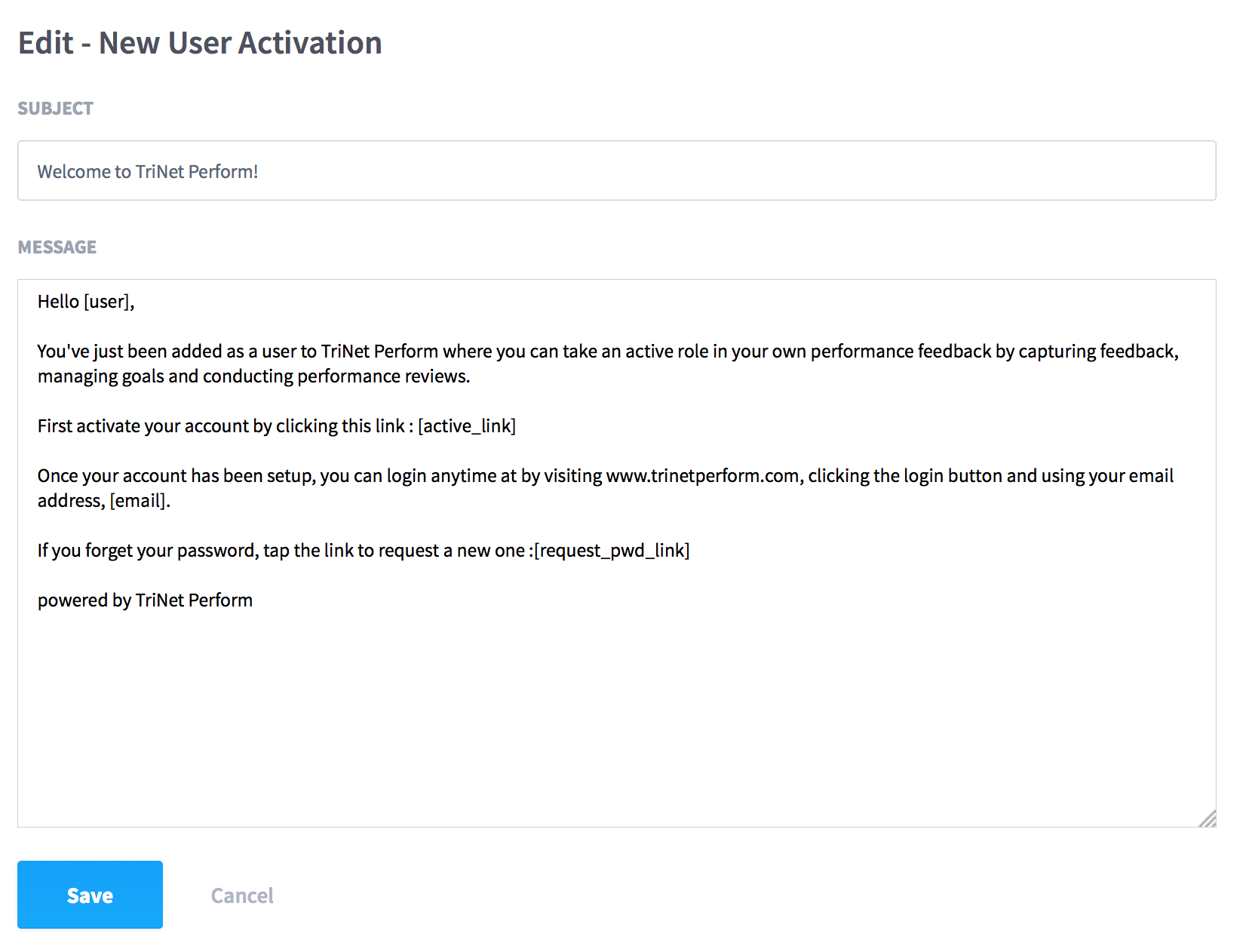Click the '[request_pwd_link]' placeholder text
The height and width of the screenshot is (952, 1249).
(x=612, y=551)
